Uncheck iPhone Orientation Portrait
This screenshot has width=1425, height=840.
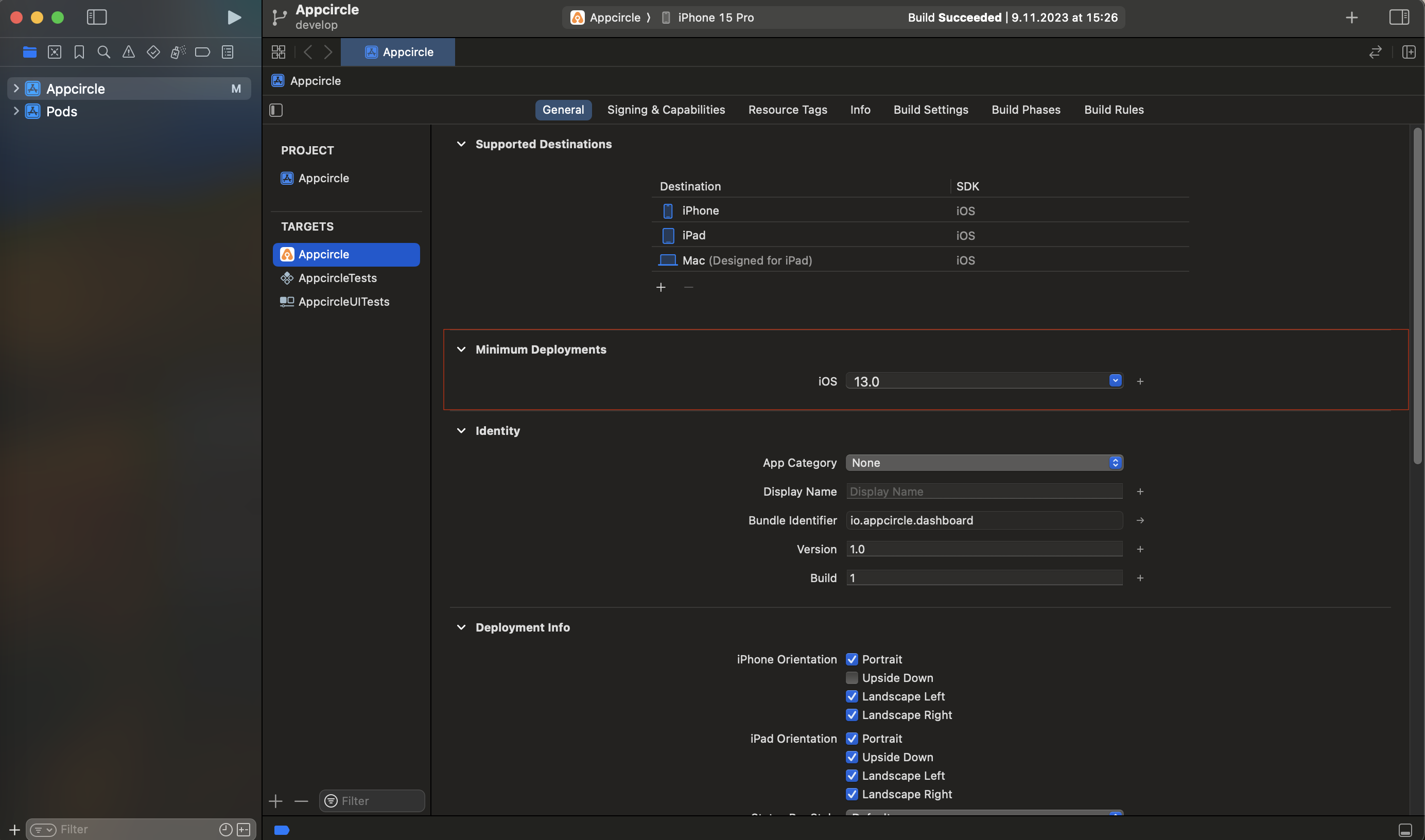point(851,659)
